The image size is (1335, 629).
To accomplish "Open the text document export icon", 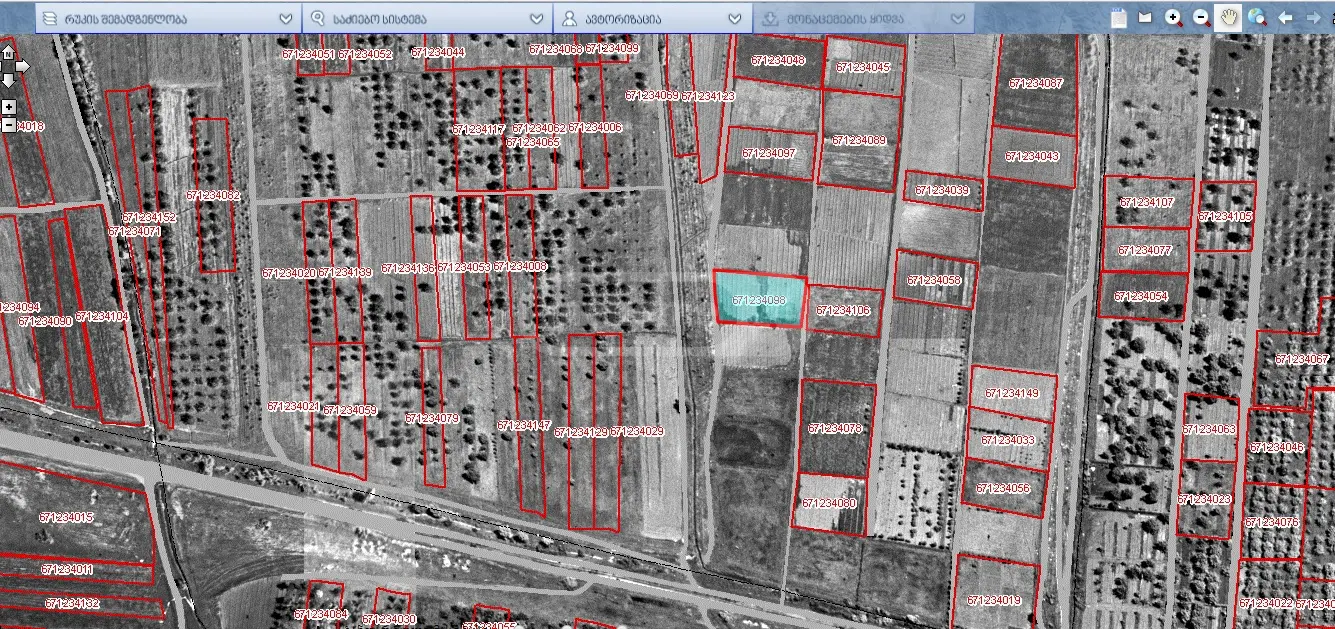I will click(x=1119, y=17).
